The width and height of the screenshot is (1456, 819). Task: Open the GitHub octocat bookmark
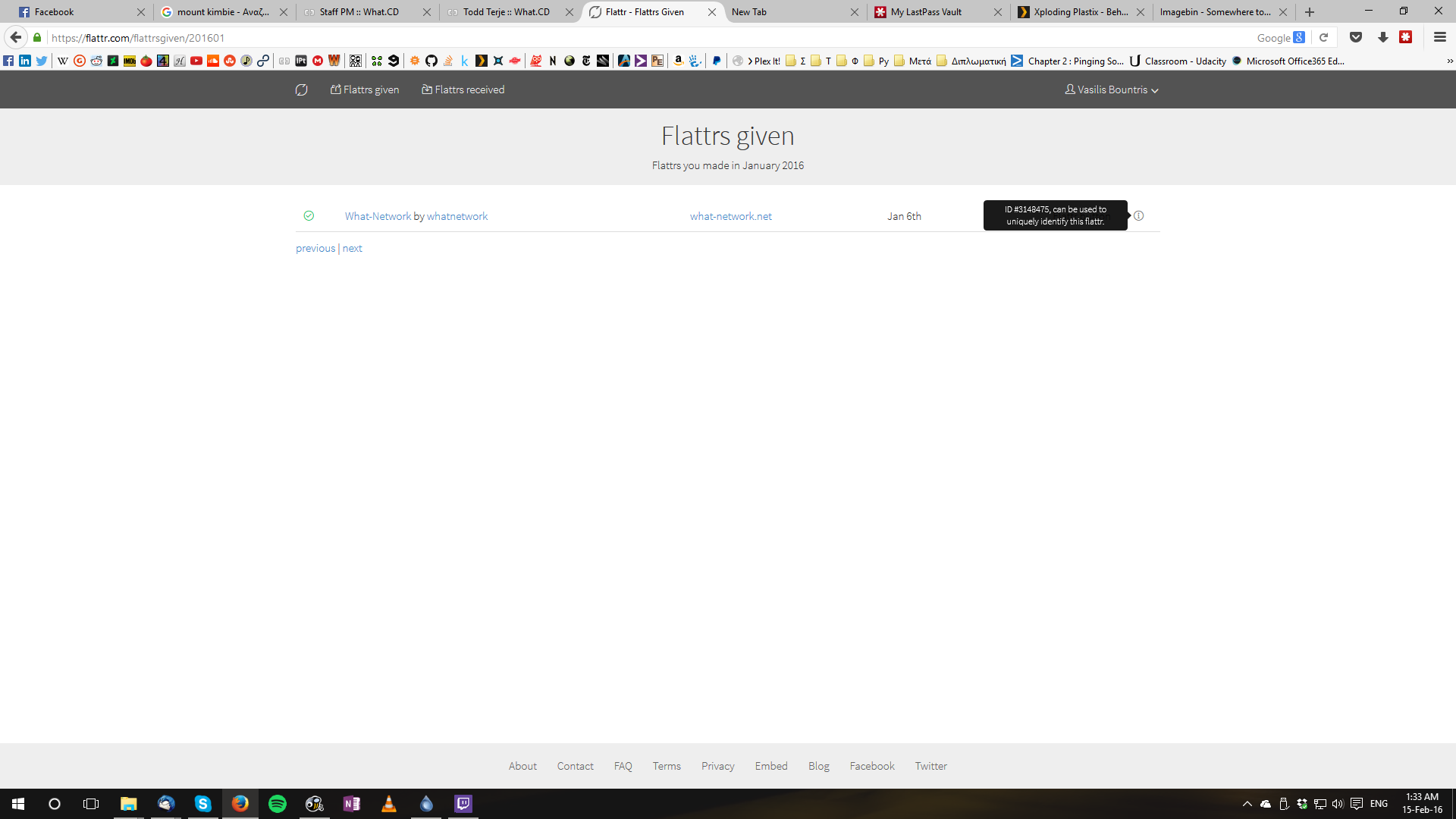pyautogui.click(x=431, y=61)
